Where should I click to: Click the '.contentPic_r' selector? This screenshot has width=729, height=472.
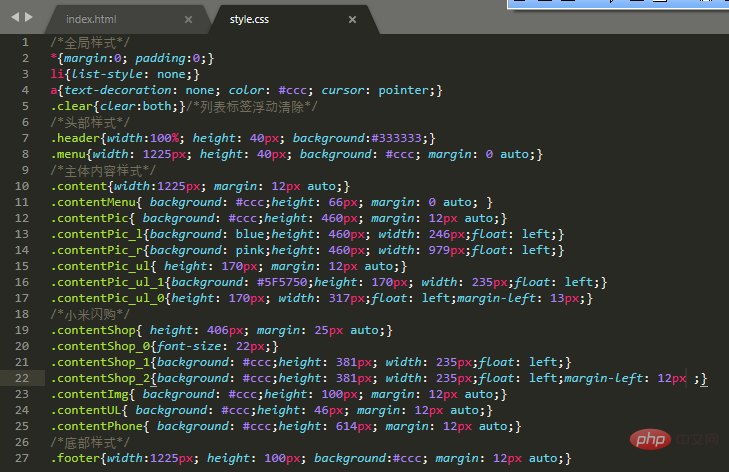[97, 250]
